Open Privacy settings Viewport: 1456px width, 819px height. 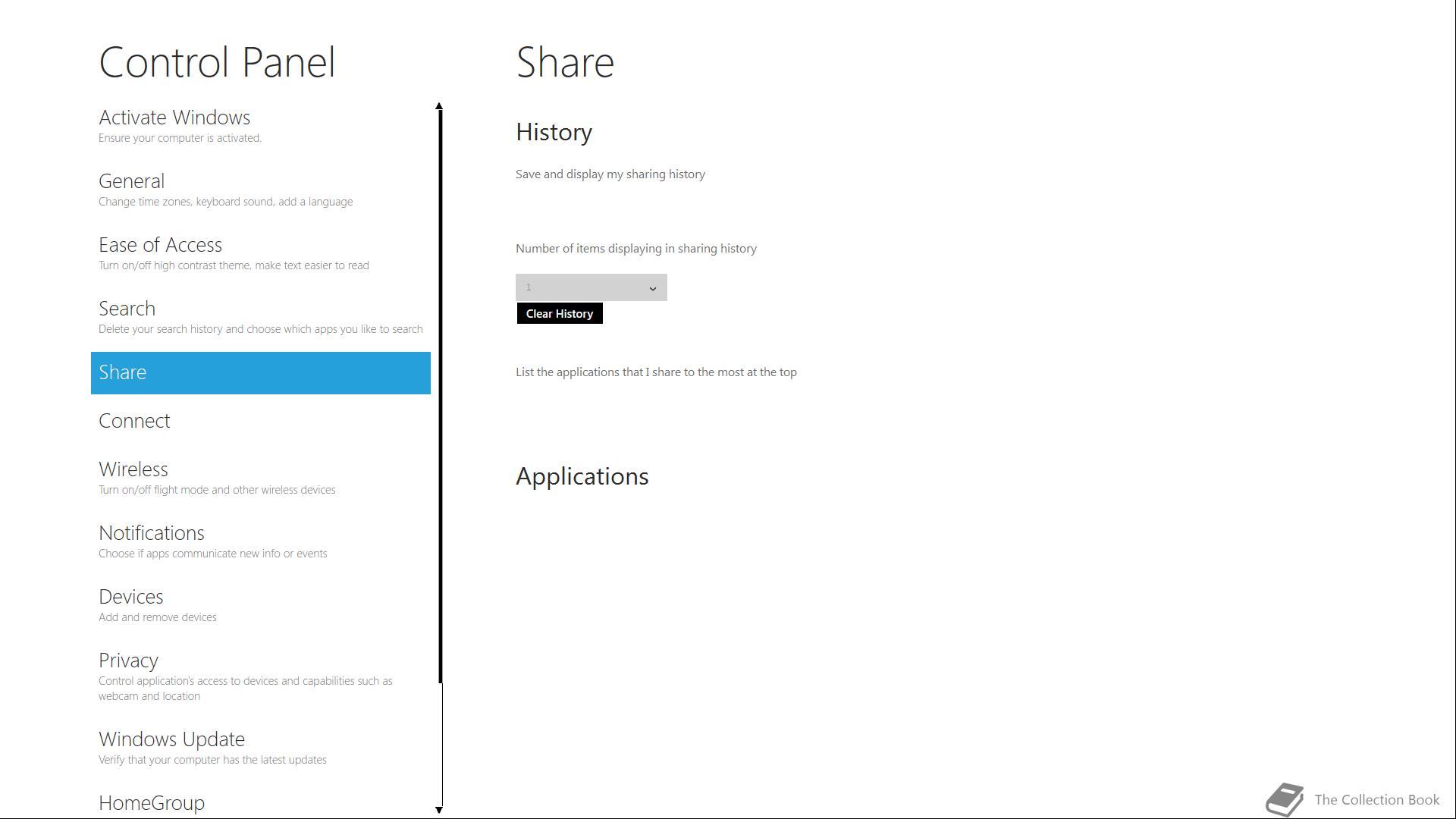tap(260, 676)
